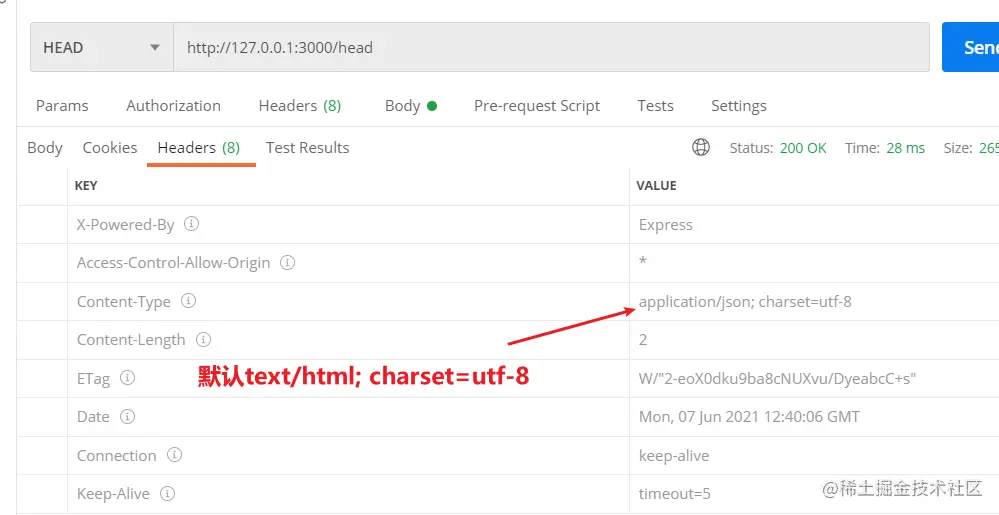The width and height of the screenshot is (999, 515).
Task: Click the Content-Type info icon
Action: click(188, 301)
